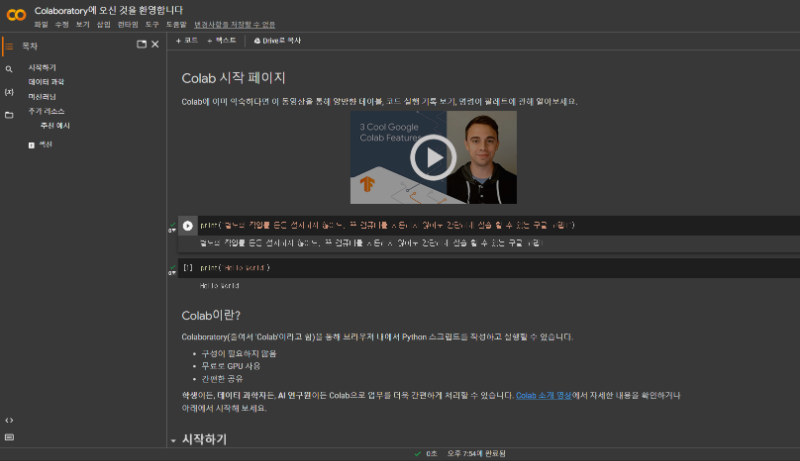Click into the Hello world code cell
800x461 pixels.
(499, 268)
